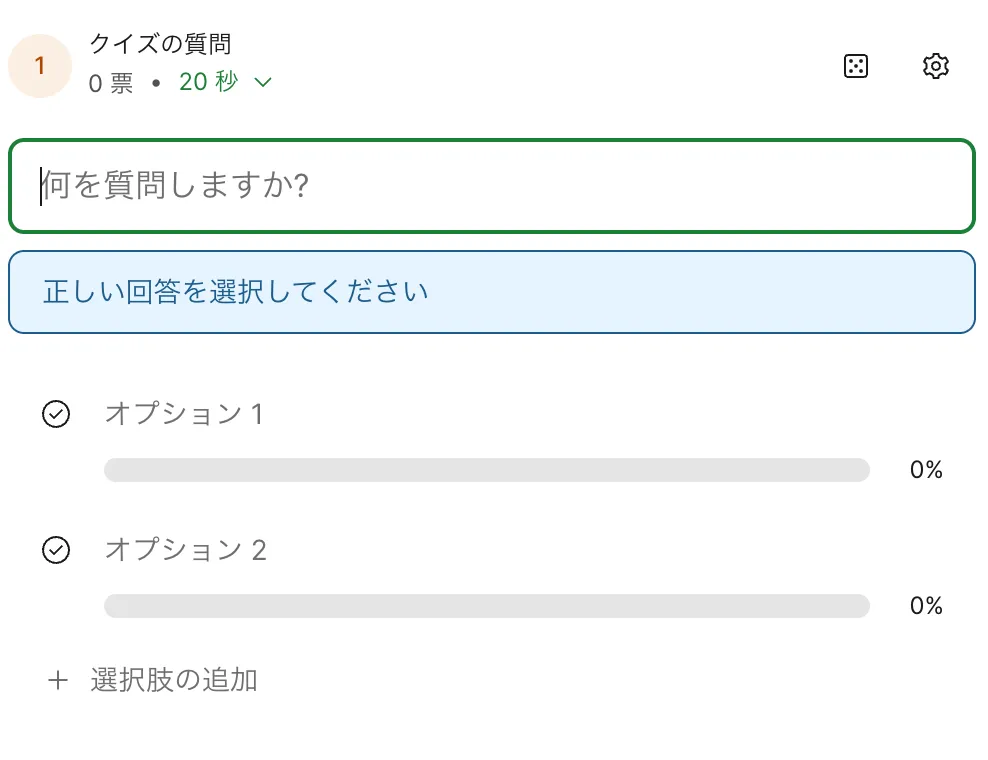Click the dice randomize icon
The width and height of the screenshot is (988, 760).
click(856, 66)
